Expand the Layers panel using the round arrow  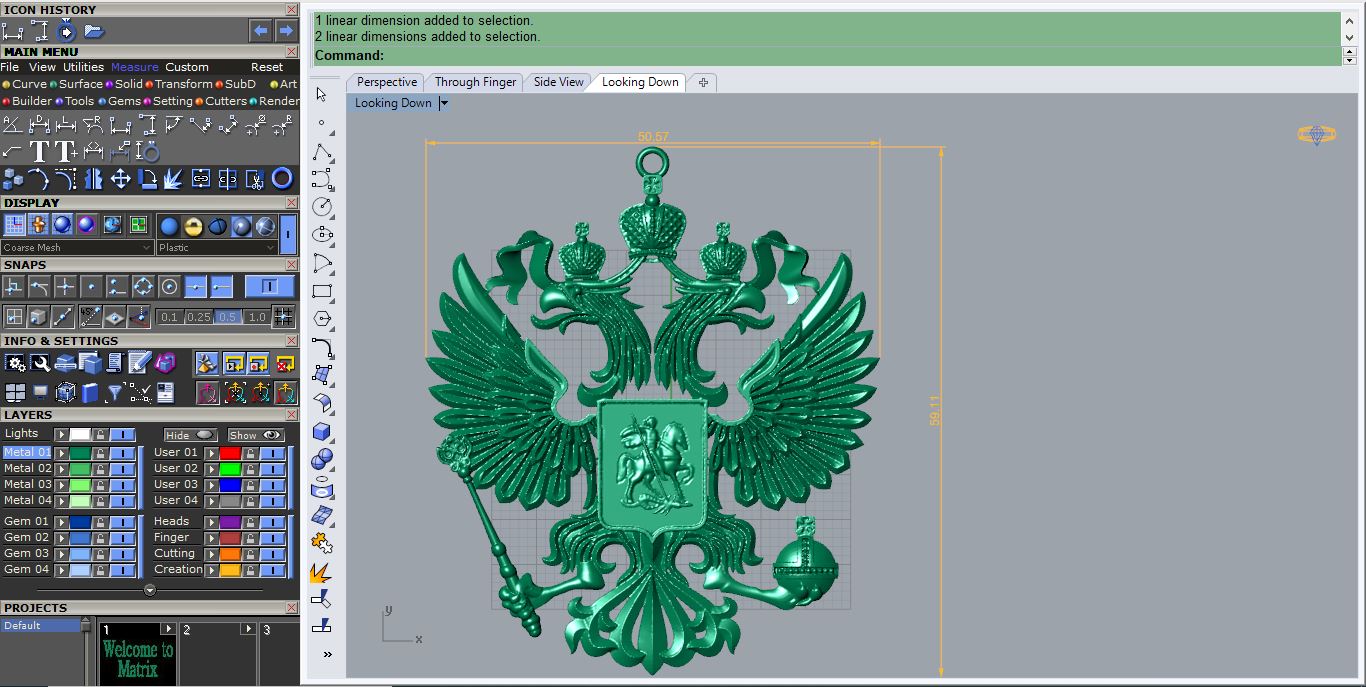150,590
